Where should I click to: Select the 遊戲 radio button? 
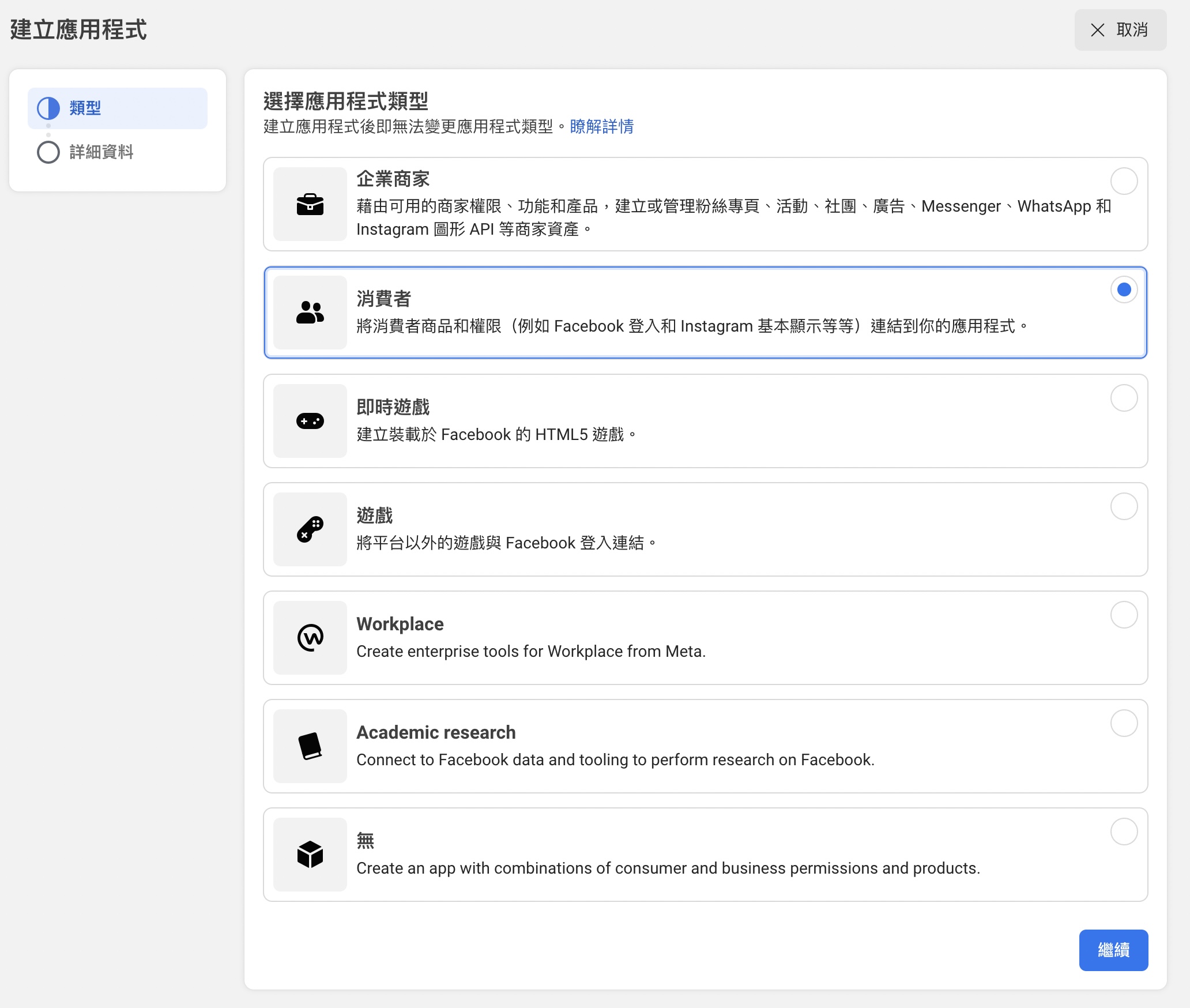click(1124, 506)
